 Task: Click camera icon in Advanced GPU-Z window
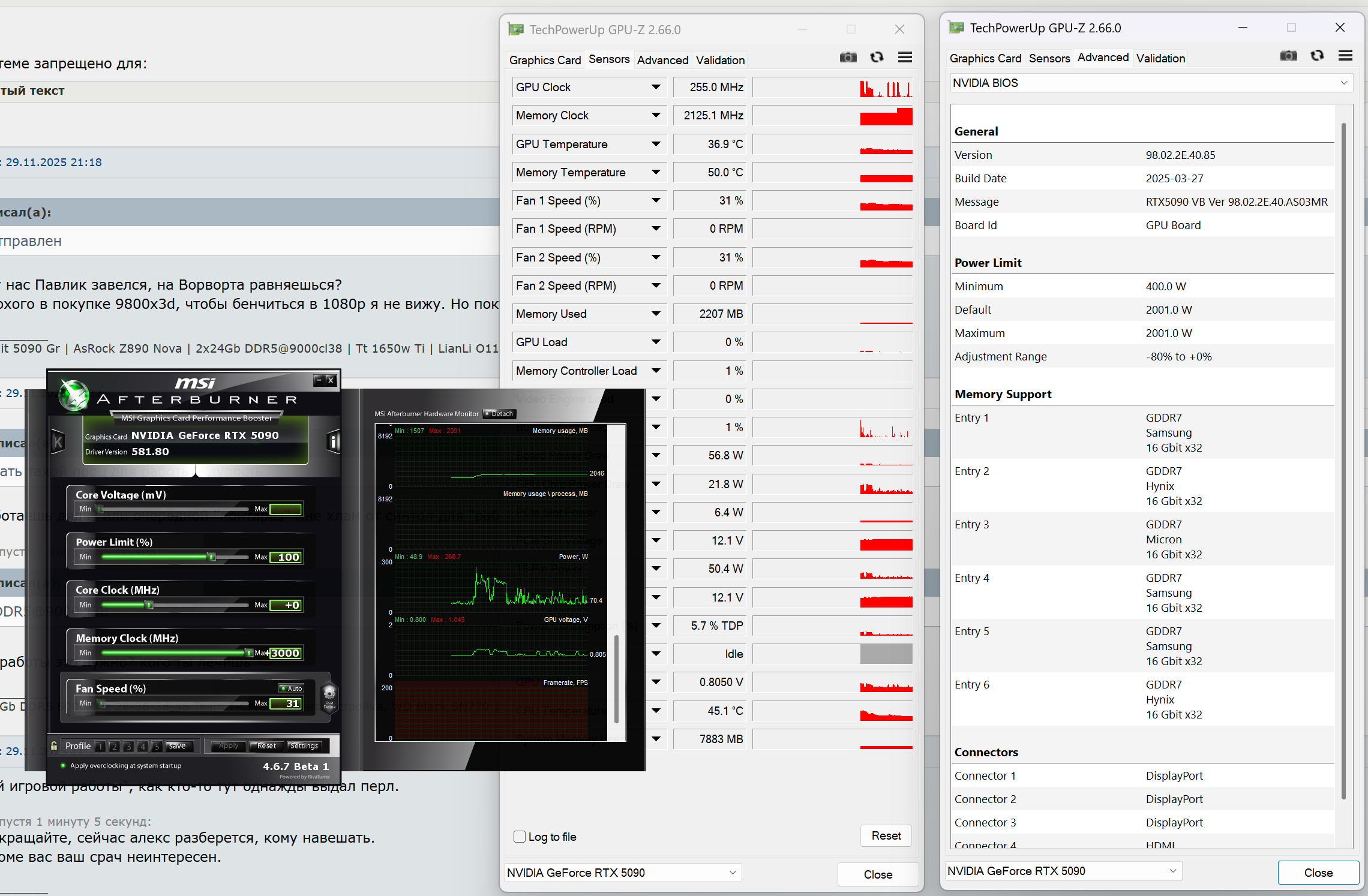click(1288, 56)
